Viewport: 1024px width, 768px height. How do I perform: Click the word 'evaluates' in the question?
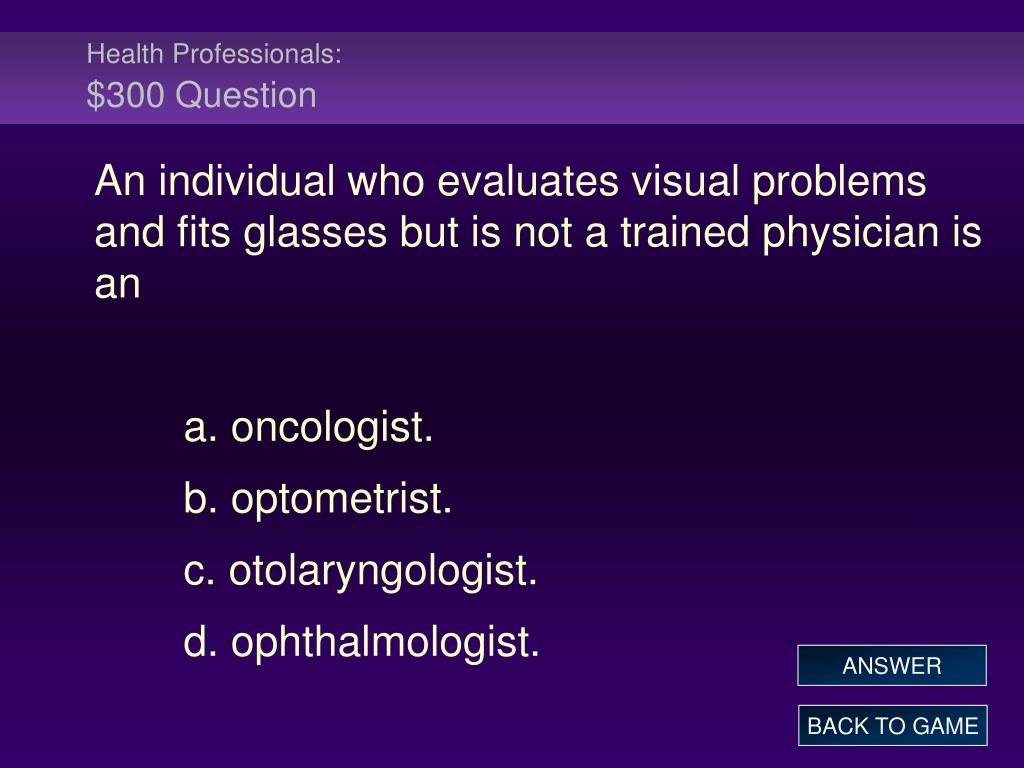(x=528, y=180)
